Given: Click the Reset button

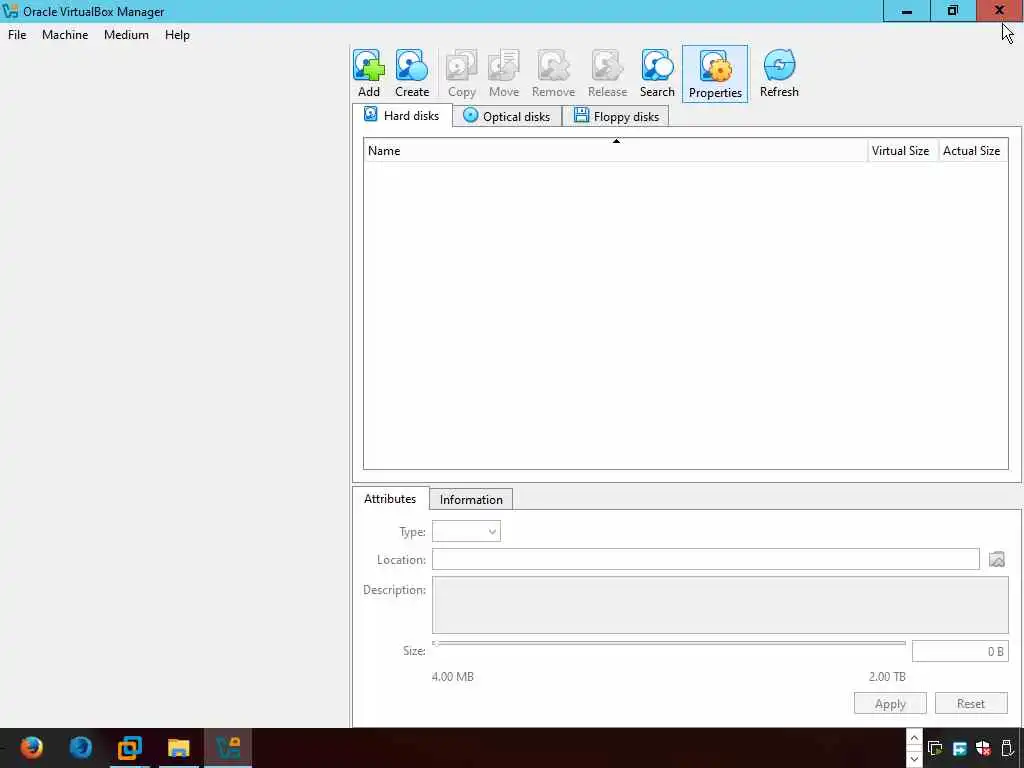Looking at the screenshot, I should coord(970,703).
